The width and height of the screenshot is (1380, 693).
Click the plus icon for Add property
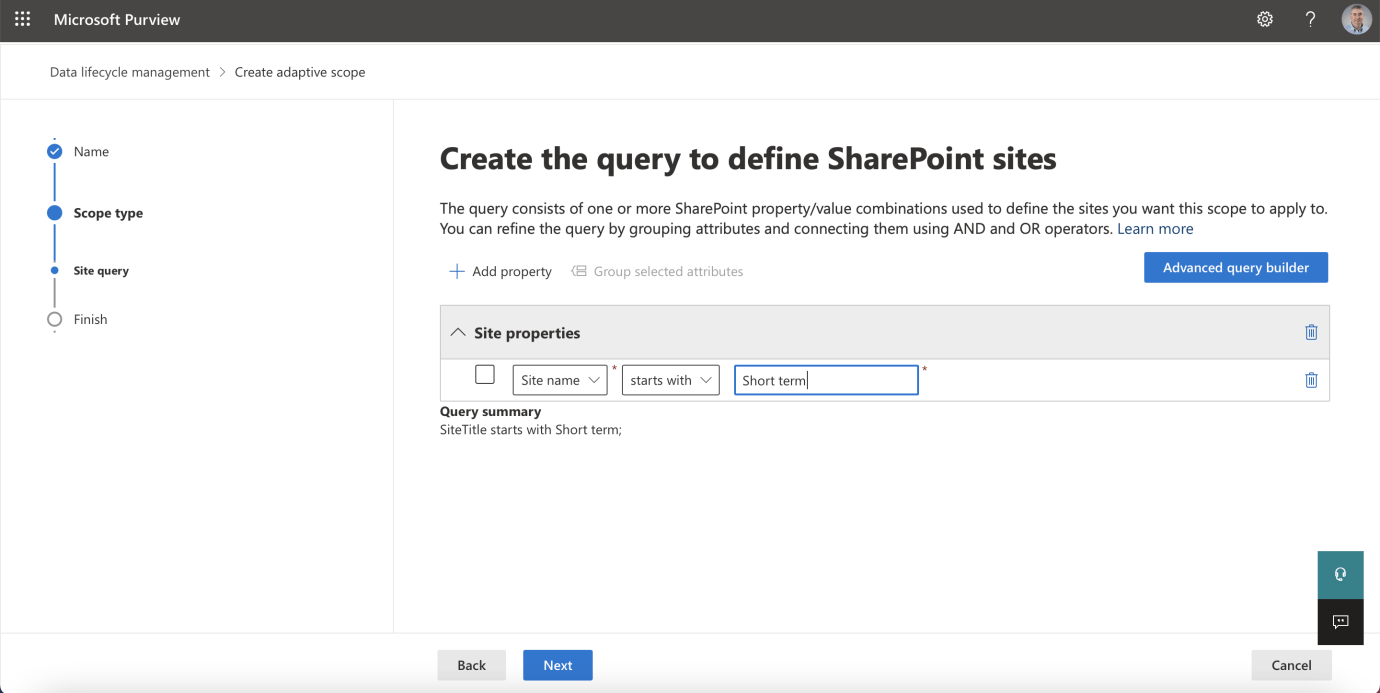click(457, 272)
